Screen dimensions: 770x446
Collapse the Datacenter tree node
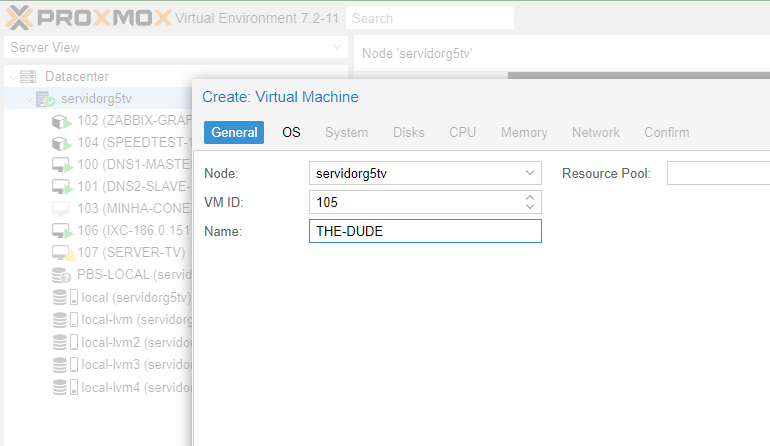[x=13, y=77]
